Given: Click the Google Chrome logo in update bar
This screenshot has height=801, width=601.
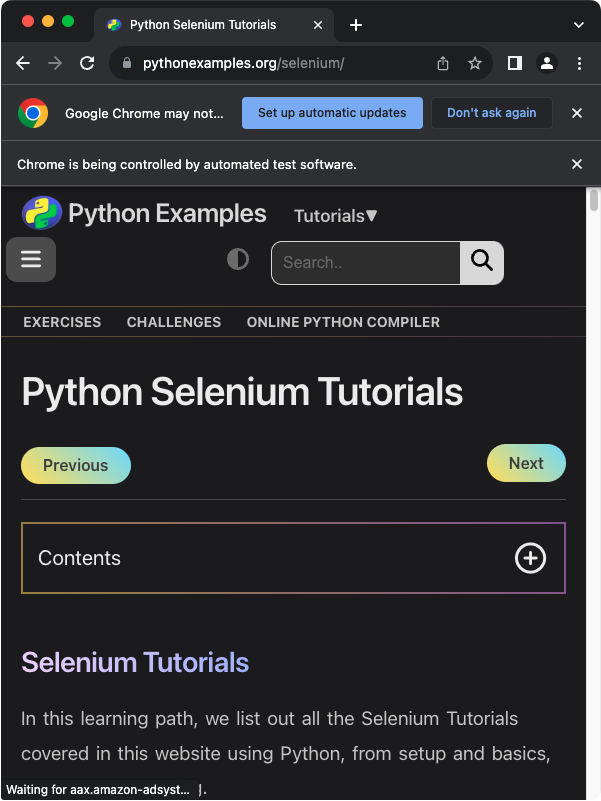Looking at the screenshot, I should coord(33,113).
